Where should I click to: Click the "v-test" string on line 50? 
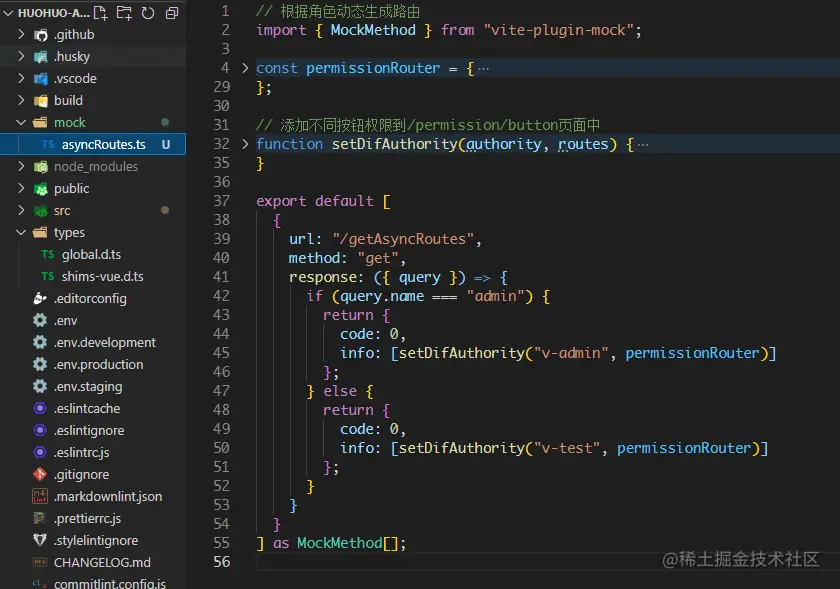pos(567,448)
